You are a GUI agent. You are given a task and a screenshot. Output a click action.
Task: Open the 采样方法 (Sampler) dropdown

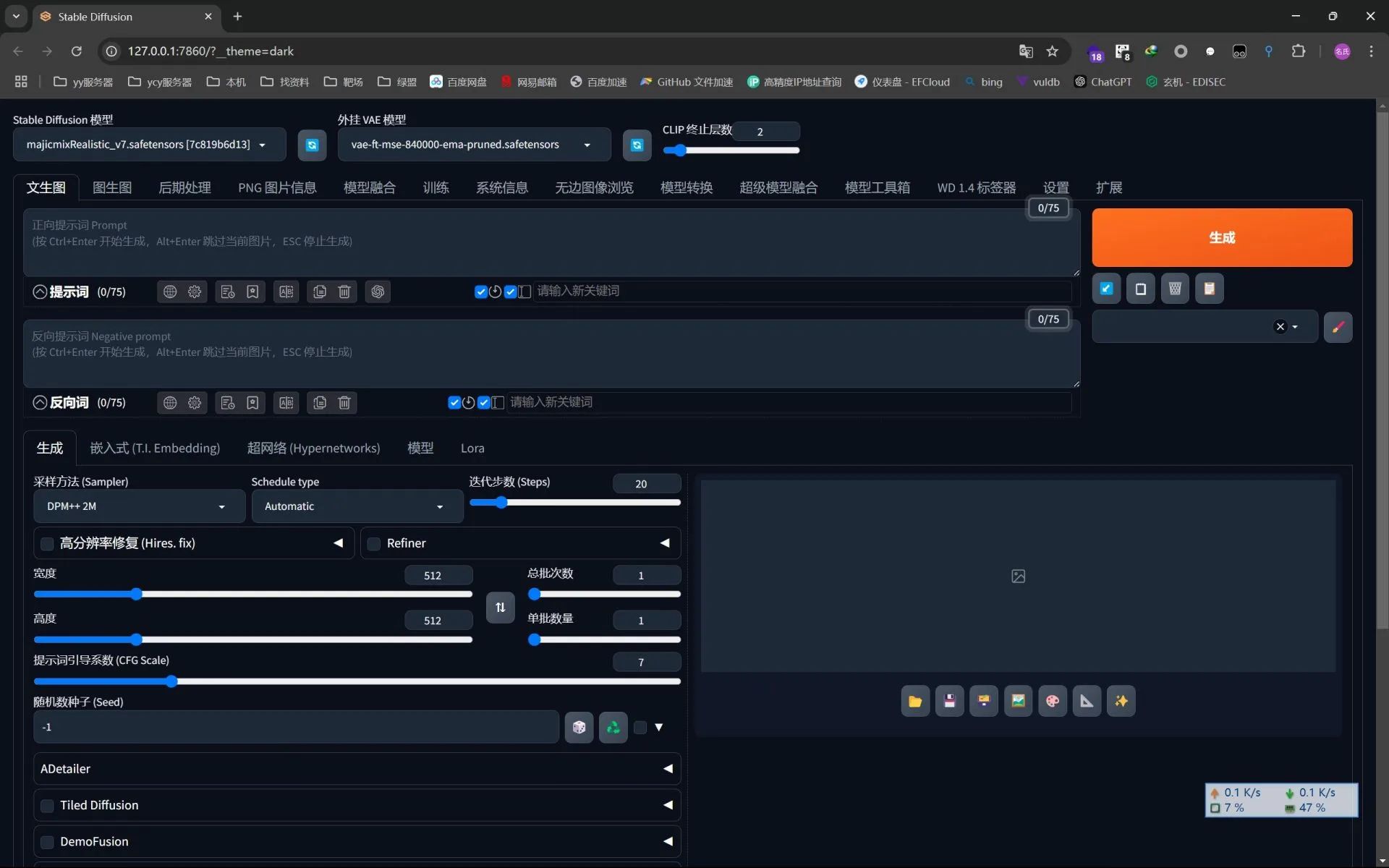click(x=139, y=506)
